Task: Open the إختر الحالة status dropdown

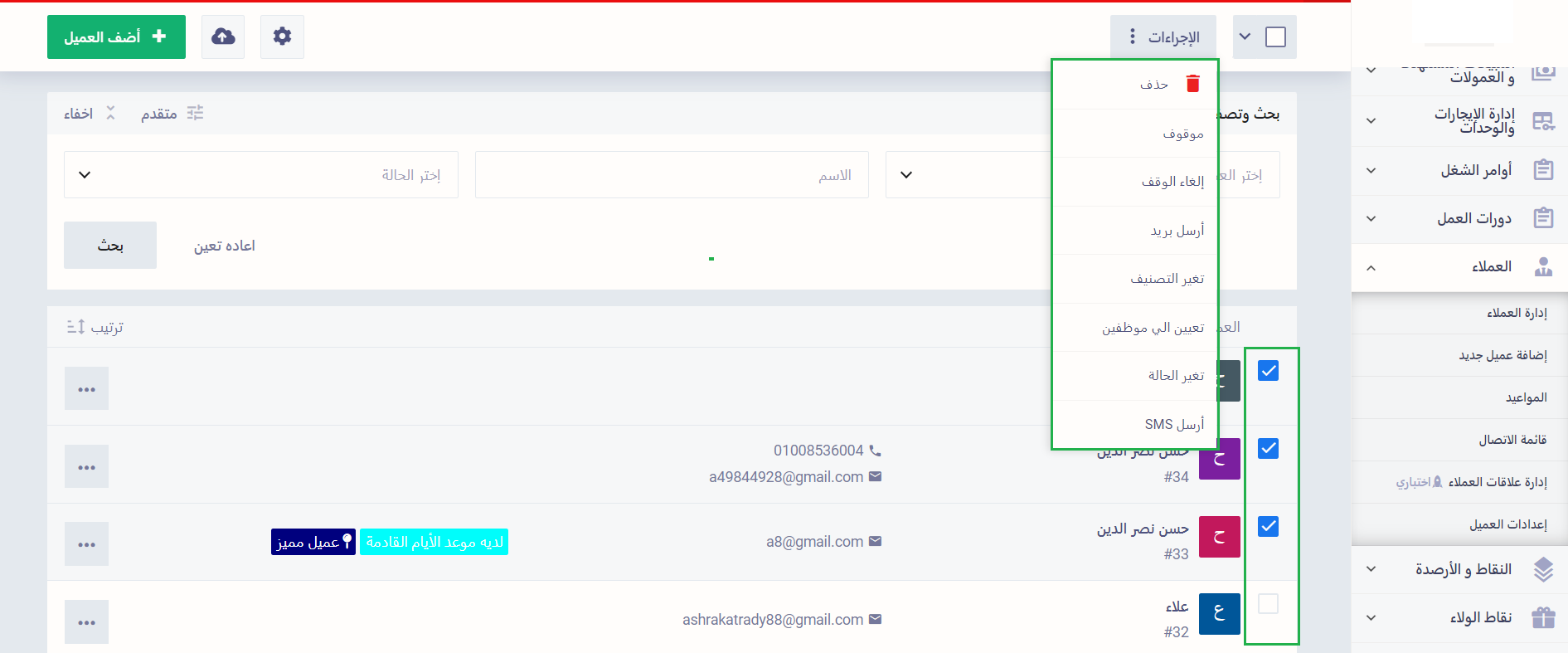Action: [x=260, y=175]
